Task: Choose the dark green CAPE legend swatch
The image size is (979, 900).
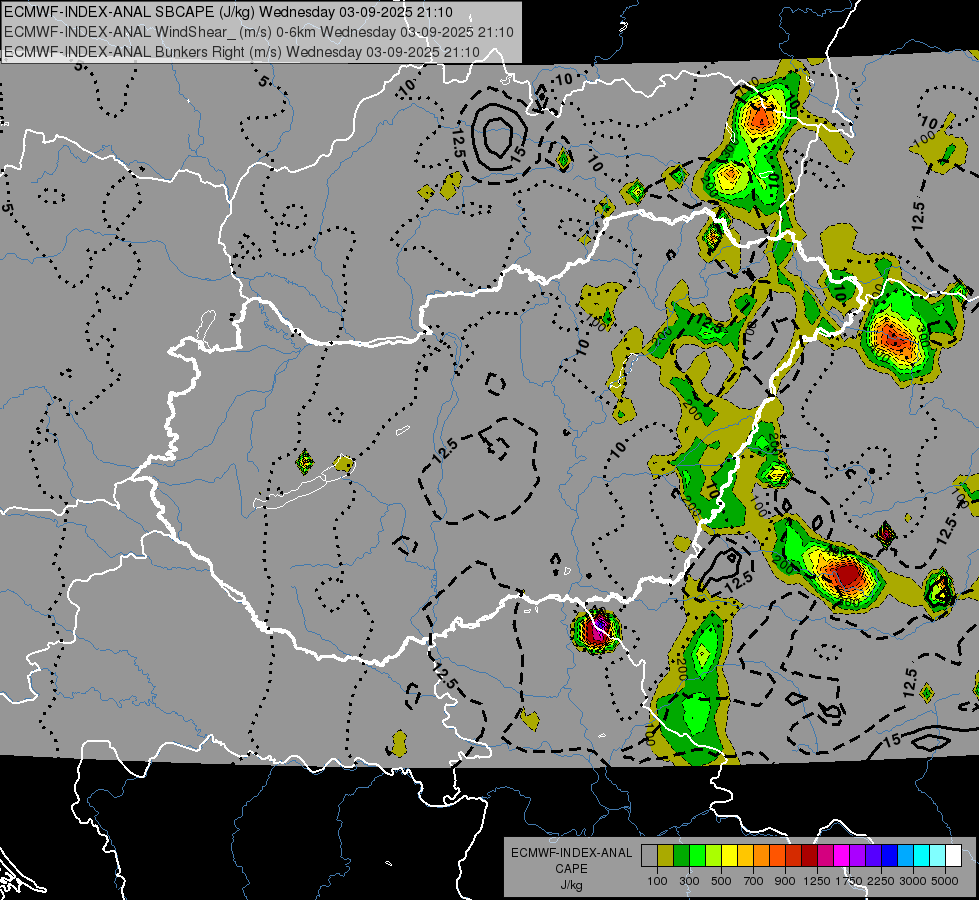Action: coord(681,855)
